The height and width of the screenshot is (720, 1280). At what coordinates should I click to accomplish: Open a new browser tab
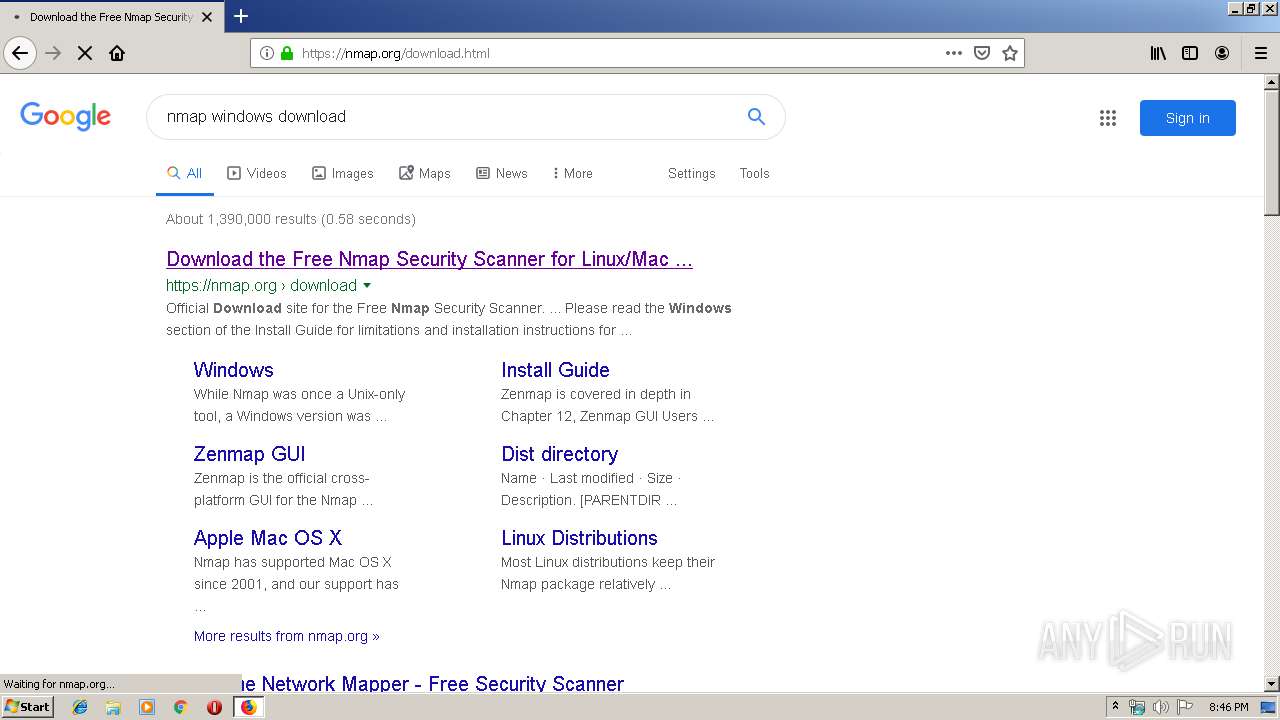(x=241, y=16)
